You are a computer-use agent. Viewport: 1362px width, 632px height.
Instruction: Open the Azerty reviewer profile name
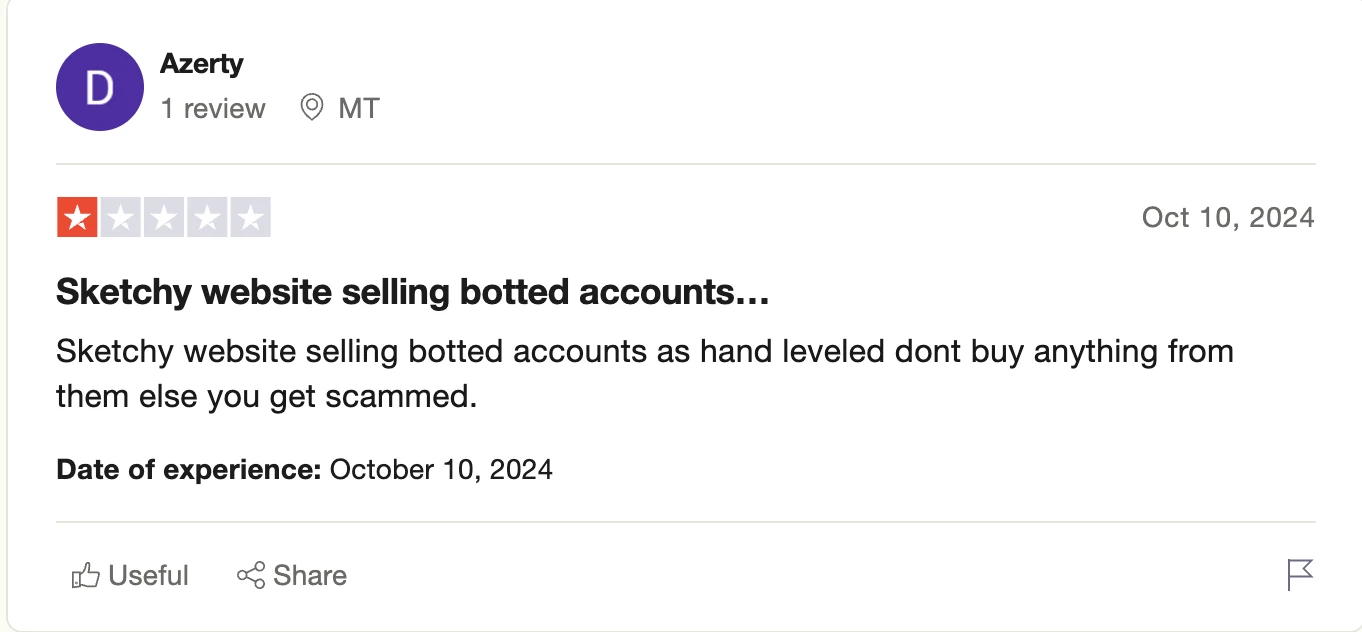click(201, 64)
